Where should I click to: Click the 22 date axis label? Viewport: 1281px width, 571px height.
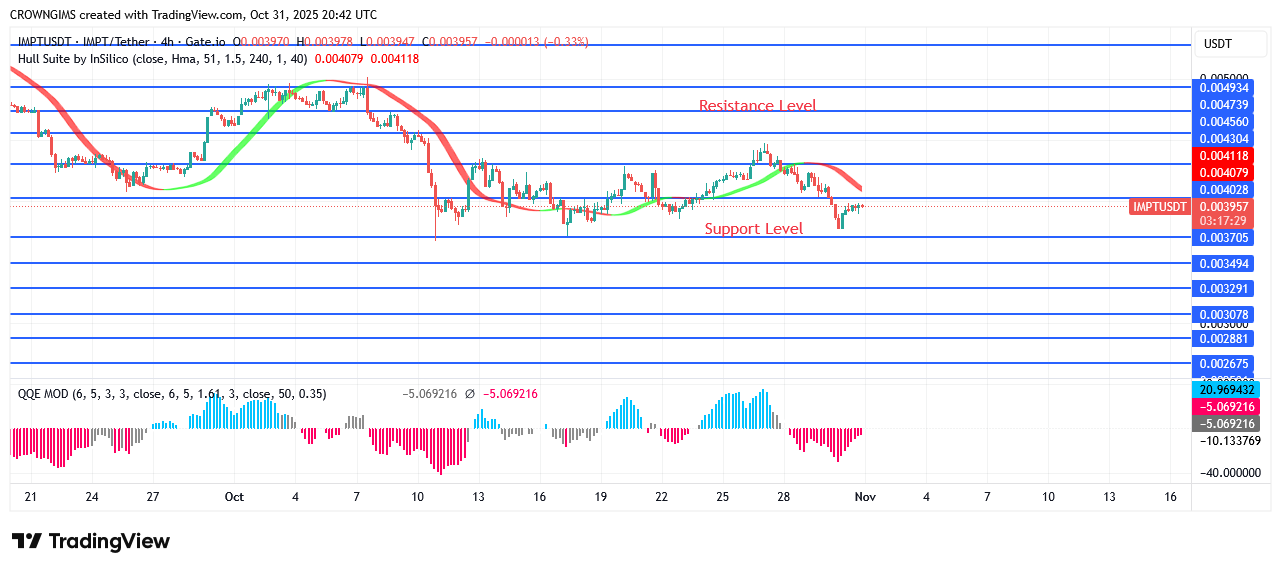click(x=661, y=497)
